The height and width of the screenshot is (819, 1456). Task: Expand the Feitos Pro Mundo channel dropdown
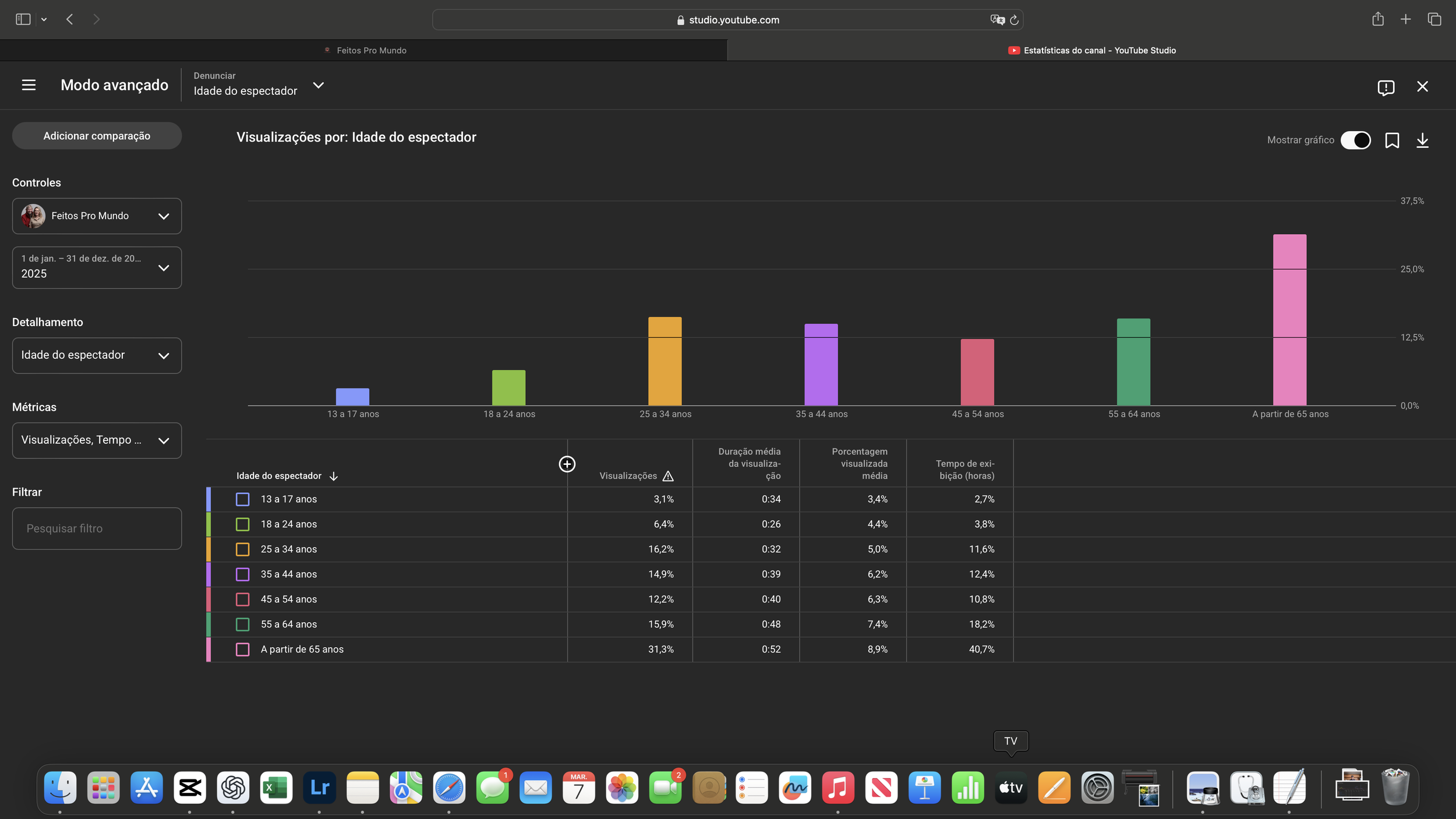tap(97, 216)
